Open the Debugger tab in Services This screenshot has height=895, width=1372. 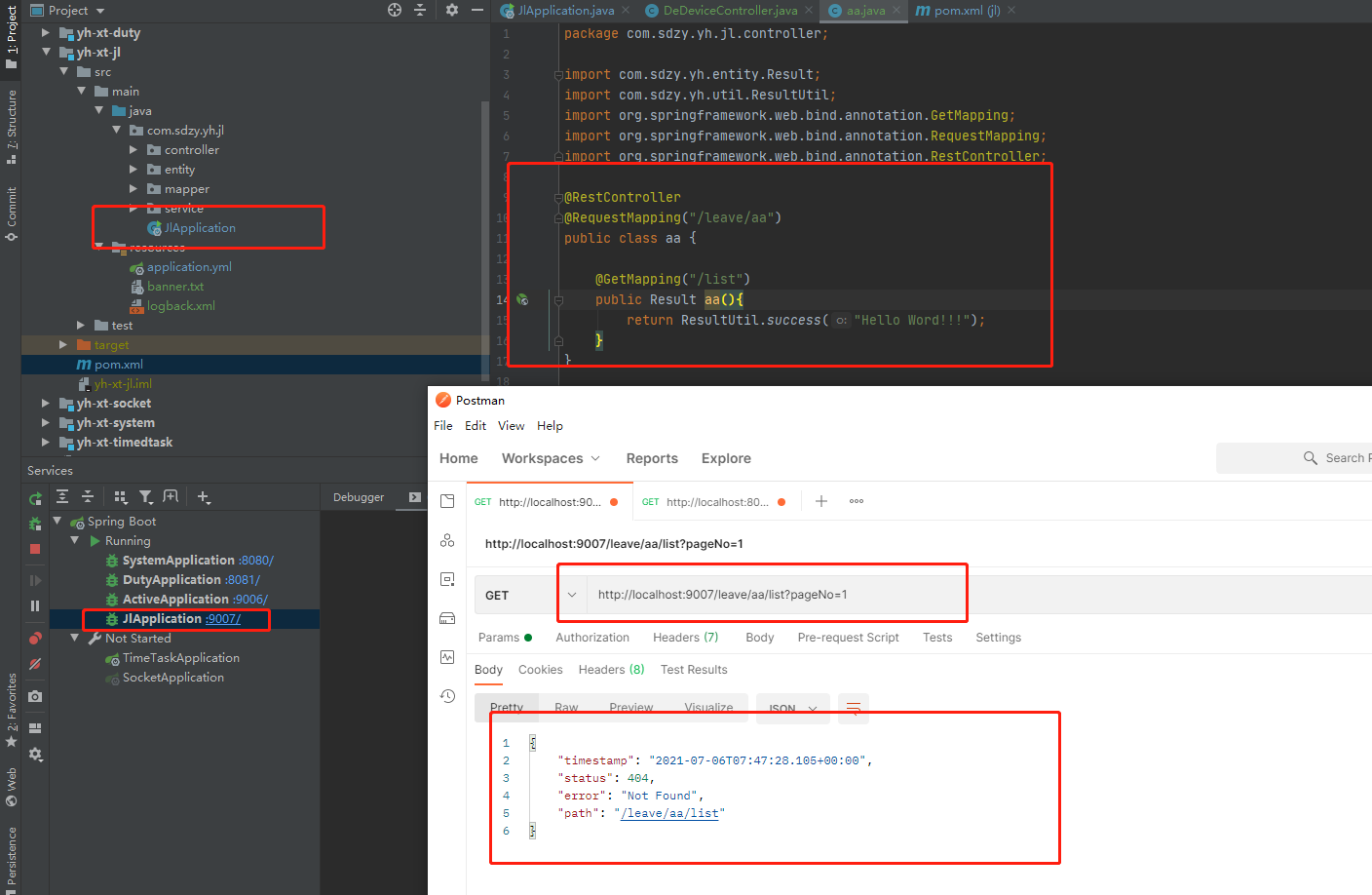[x=359, y=497]
